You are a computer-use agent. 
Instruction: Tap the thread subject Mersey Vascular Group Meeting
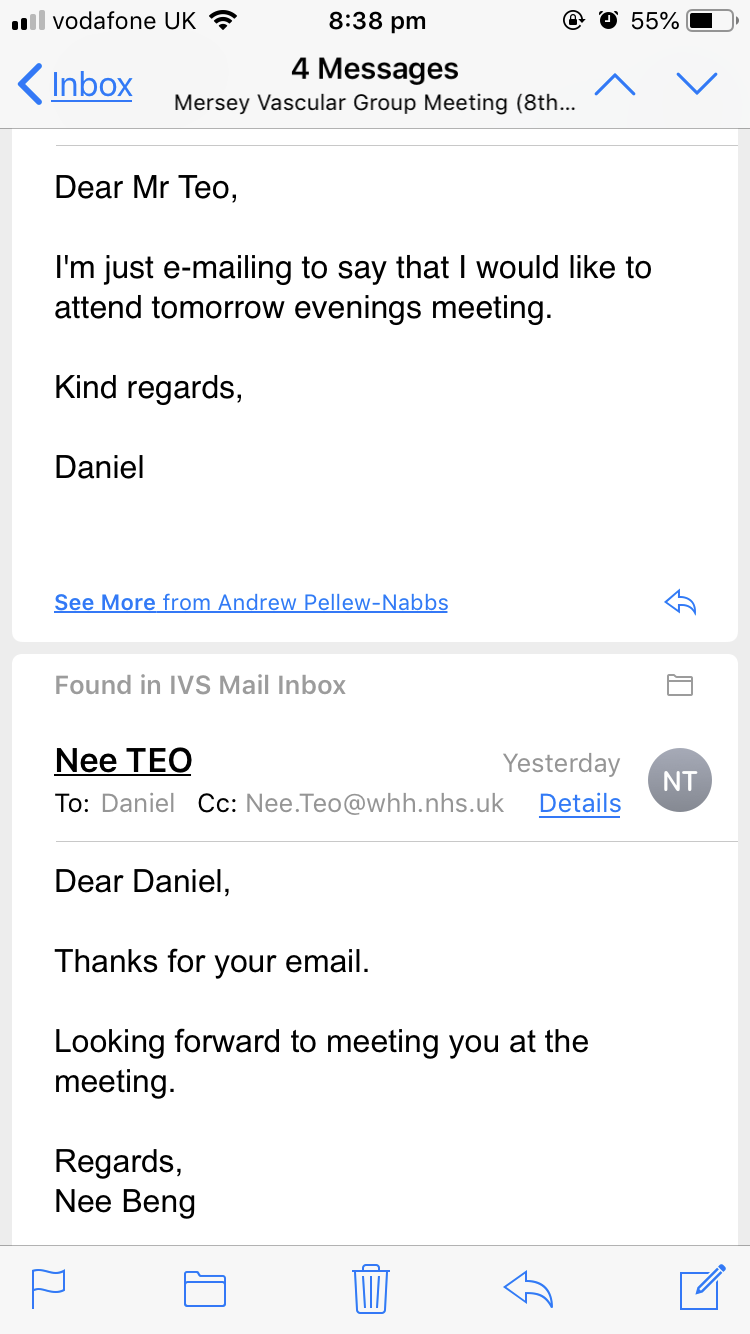coord(375,103)
